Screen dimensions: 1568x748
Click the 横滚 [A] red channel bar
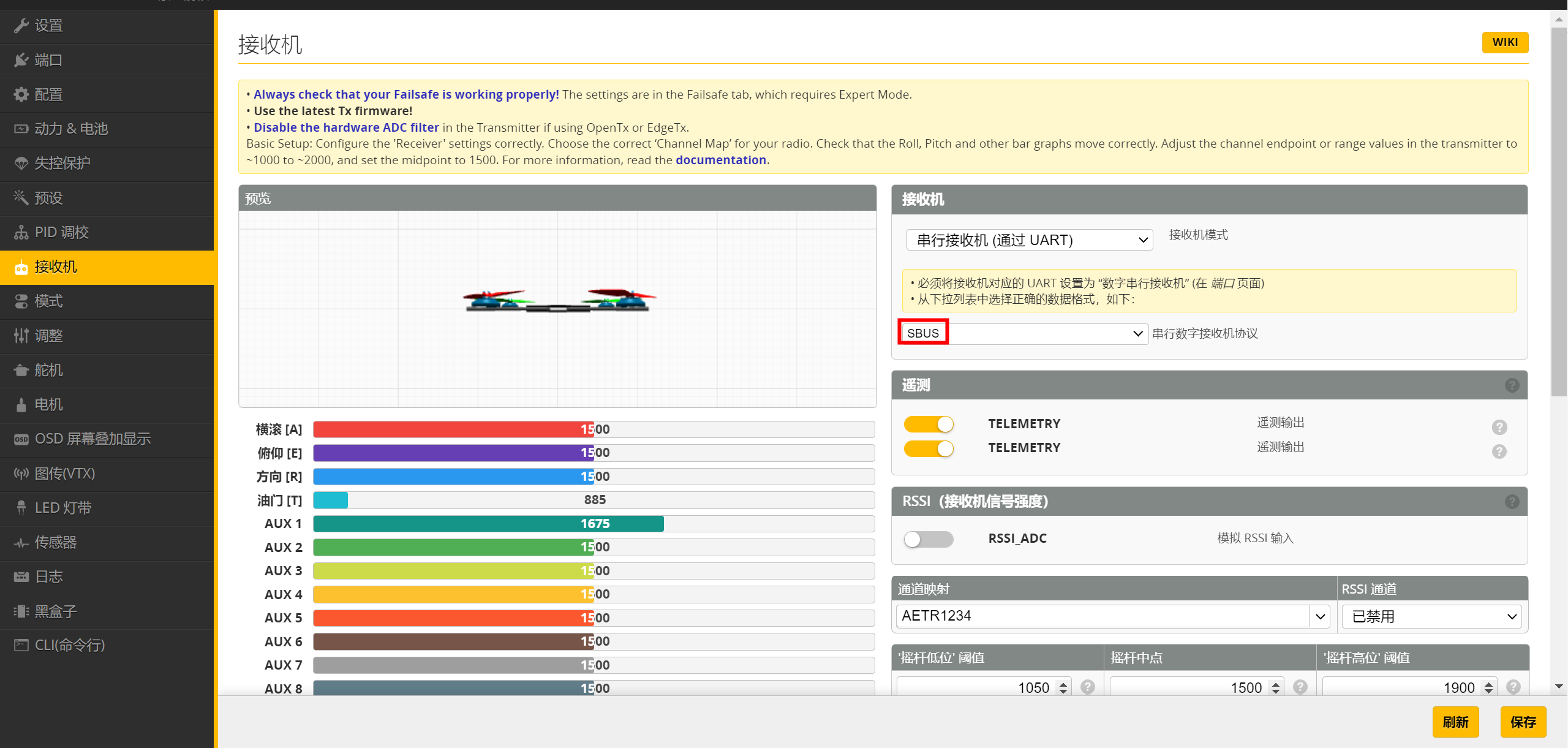coord(594,429)
